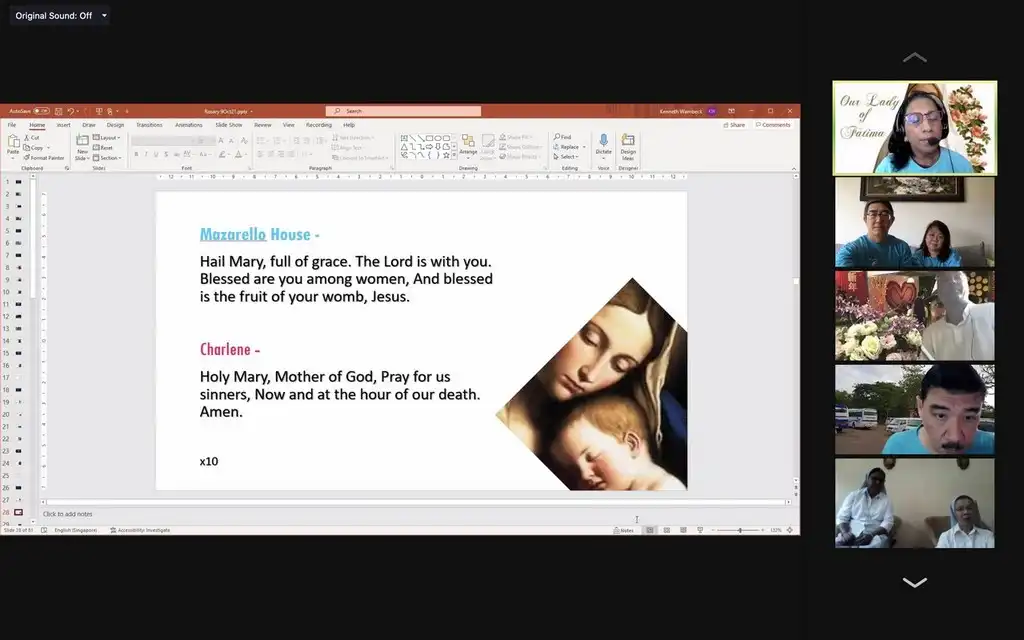Image resolution: width=1024 pixels, height=640 pixels.
Task: Select slide 28 thumbnail in panel
Action: click(18, 513)
